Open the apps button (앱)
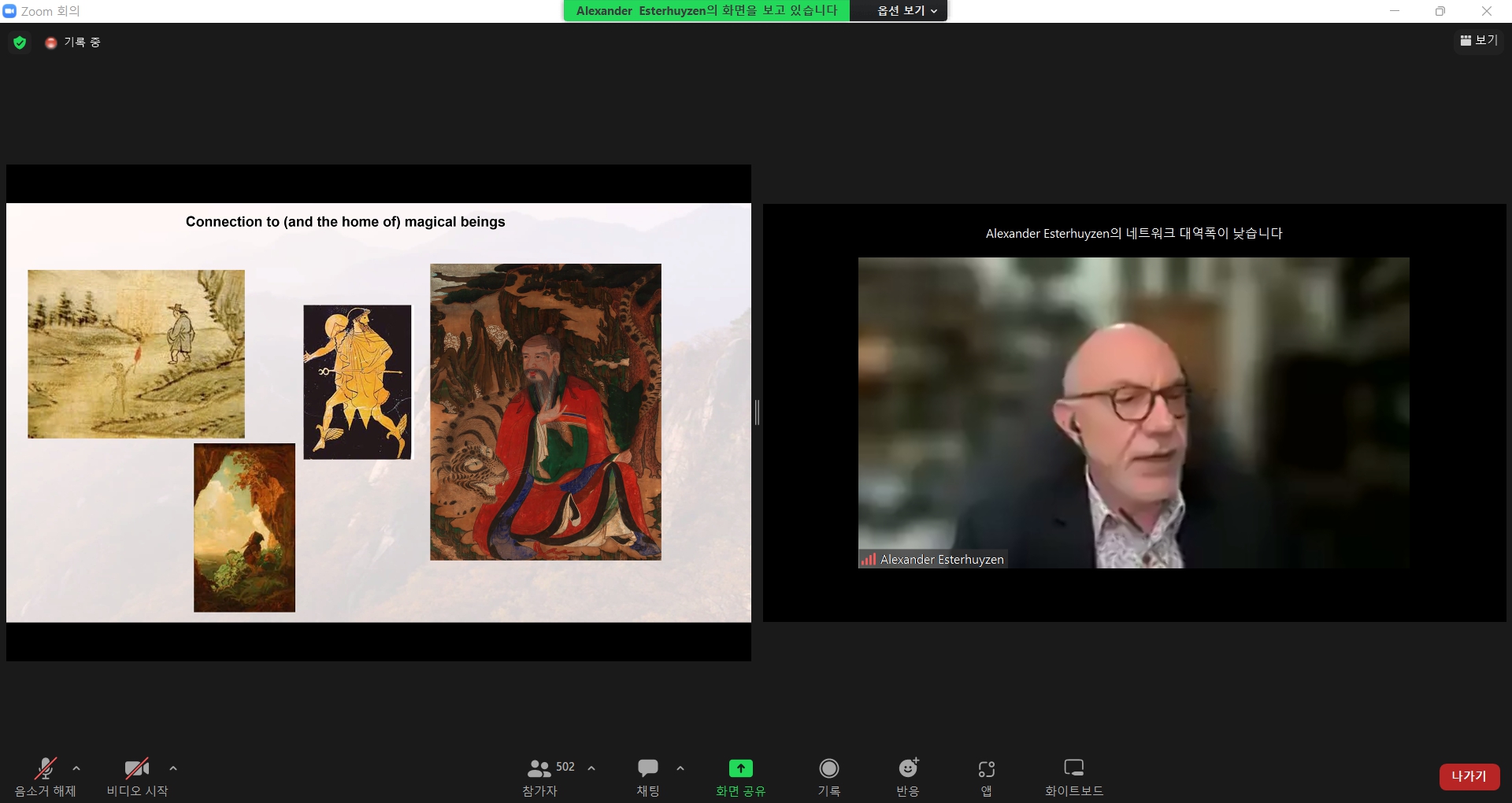This screenshot has height=803, width=1512. (x=987, y=777)
